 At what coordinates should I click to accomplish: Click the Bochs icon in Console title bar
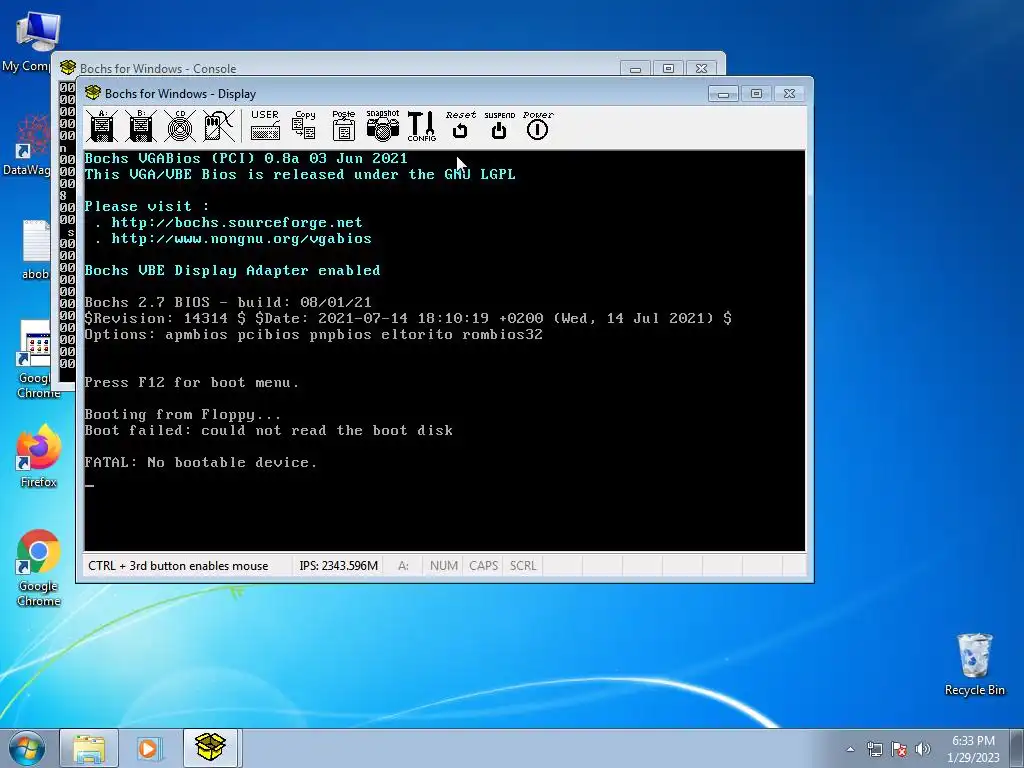pyautogui.click(x=68, y=67)
